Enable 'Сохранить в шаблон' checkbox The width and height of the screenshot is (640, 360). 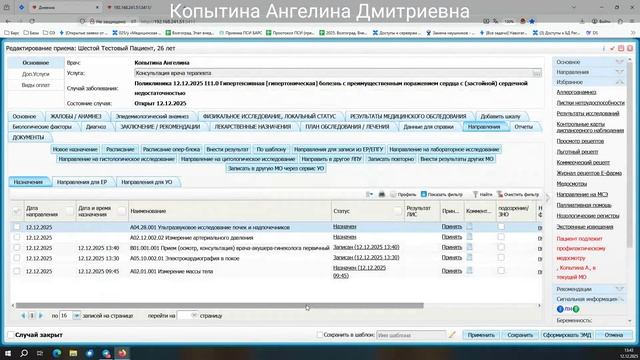coord(319,335)
